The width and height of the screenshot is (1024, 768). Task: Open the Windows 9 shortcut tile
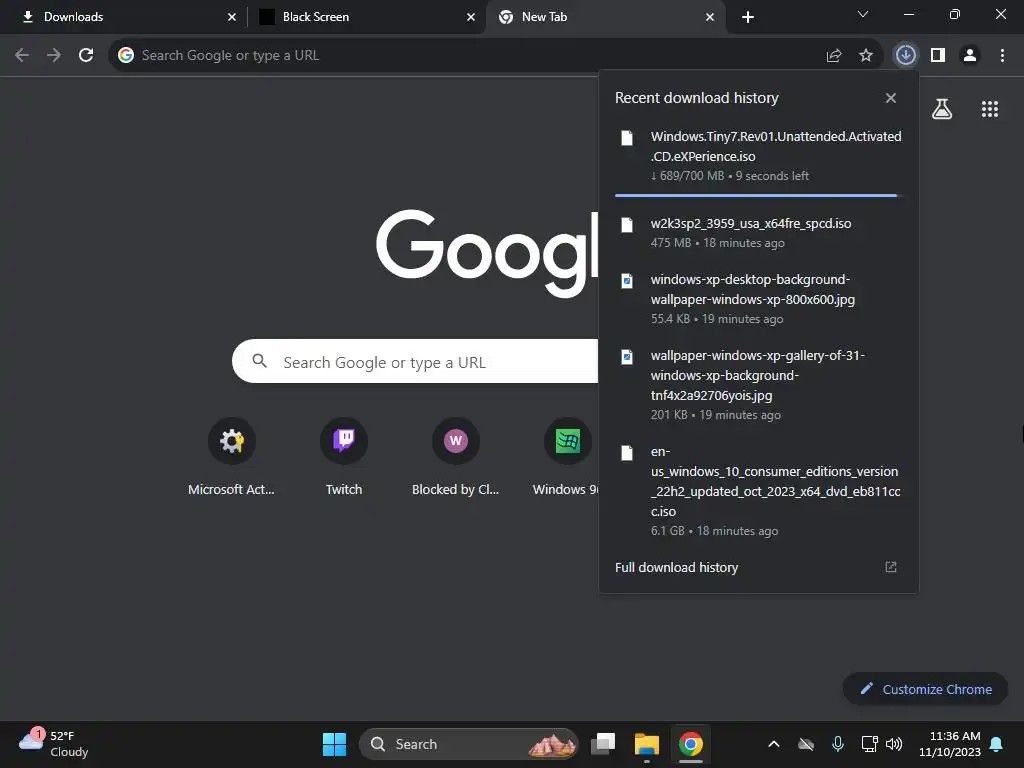click(x=566, y=458)
